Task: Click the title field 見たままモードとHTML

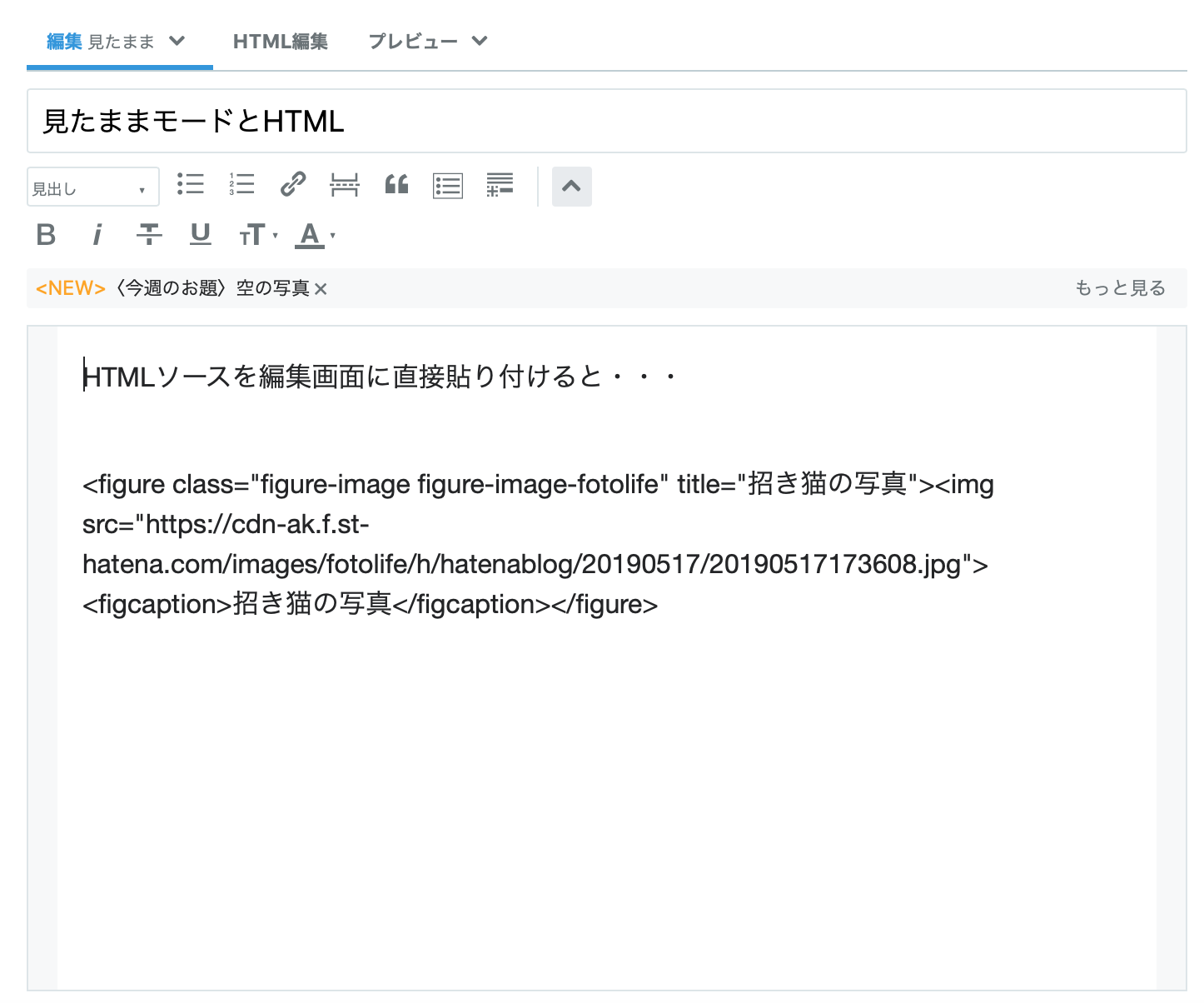Action: (x=606, y=122)
